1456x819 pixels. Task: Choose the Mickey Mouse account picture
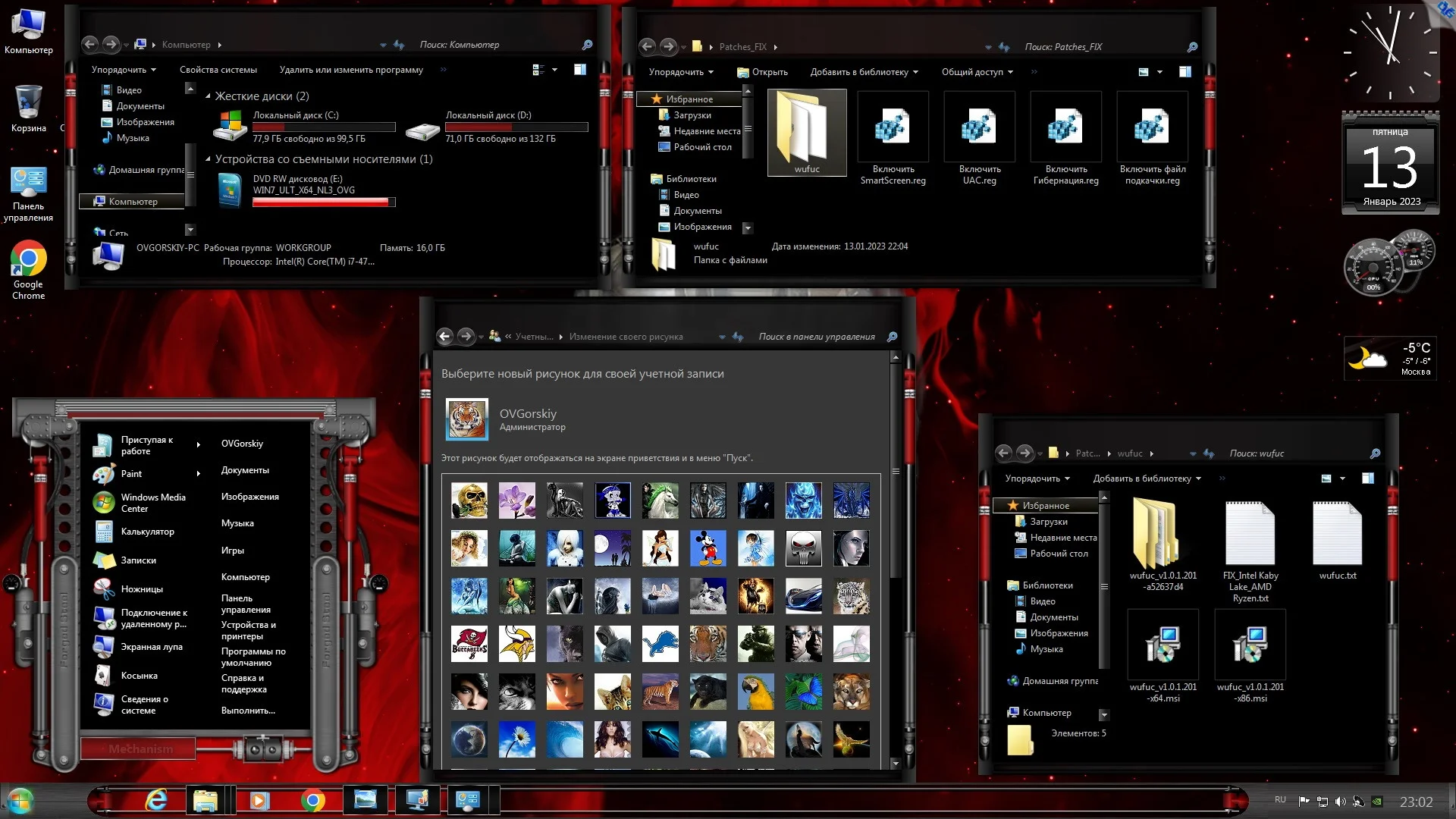pos(708,548)
